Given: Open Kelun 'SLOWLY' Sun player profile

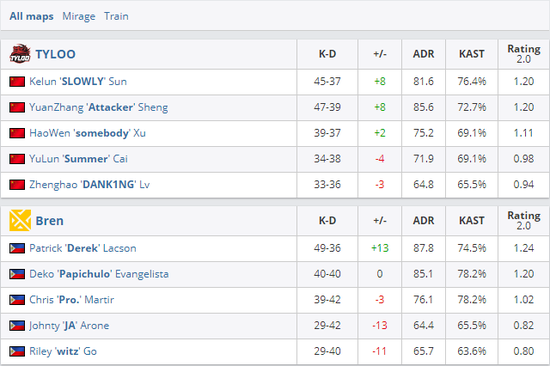Looking at the screenshot, I should 78,81.
